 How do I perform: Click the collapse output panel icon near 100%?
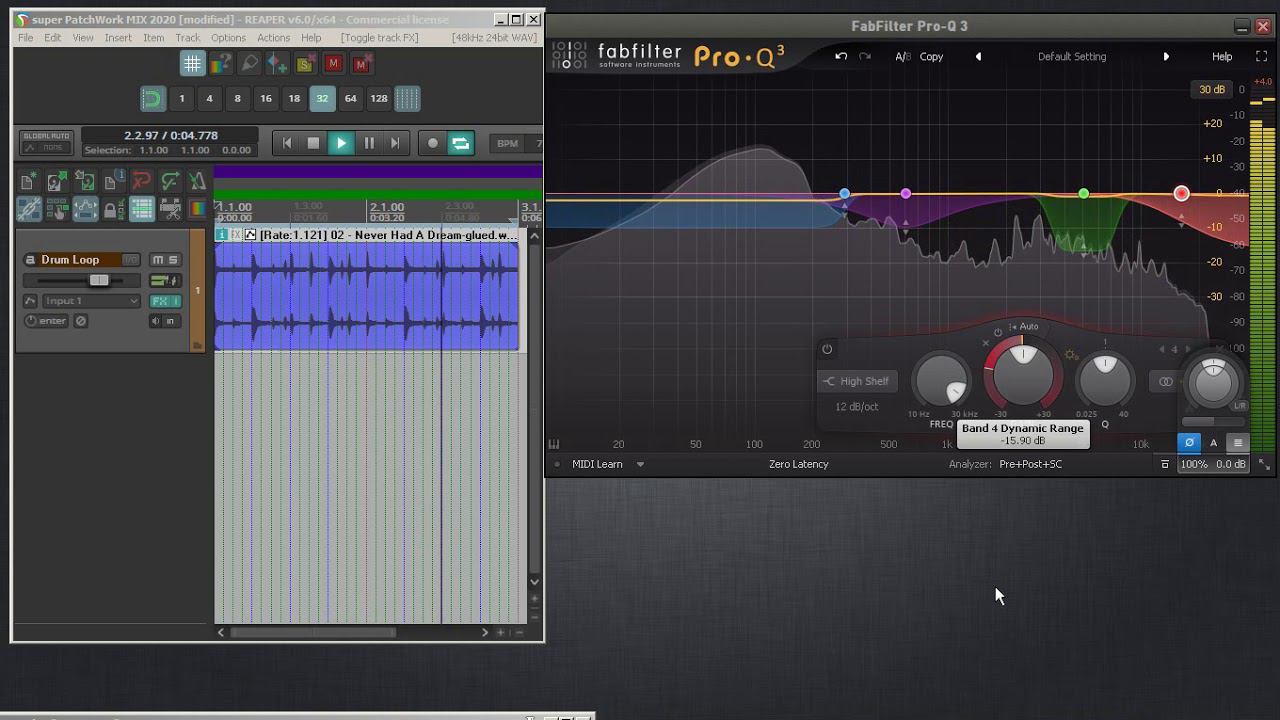pos(1165,464)
